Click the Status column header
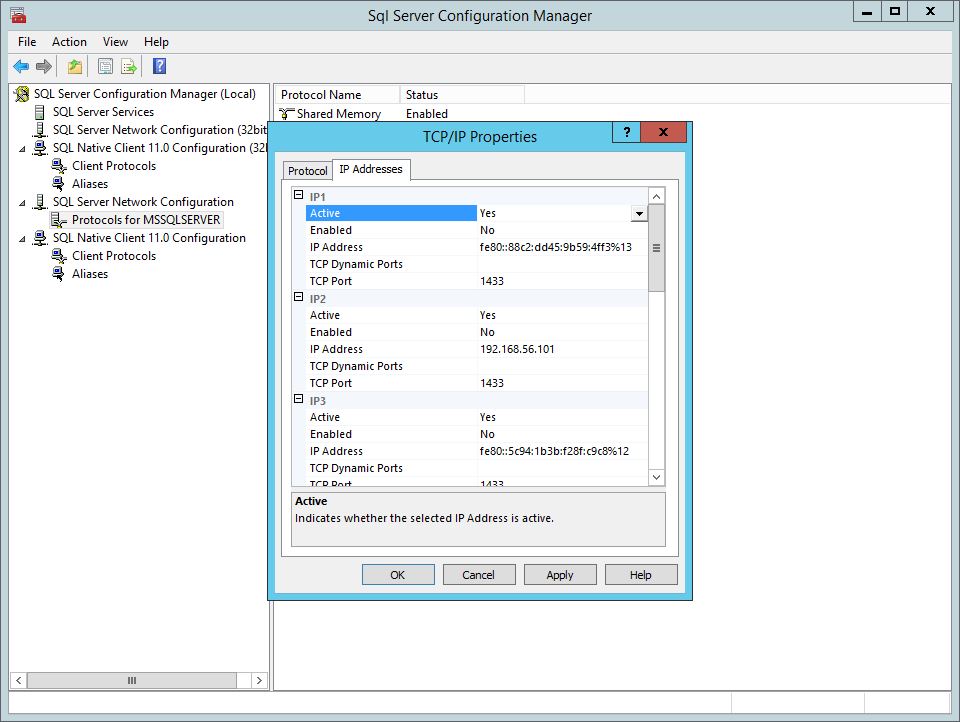This screenshot has width=960, height=722. pos(462,95)
